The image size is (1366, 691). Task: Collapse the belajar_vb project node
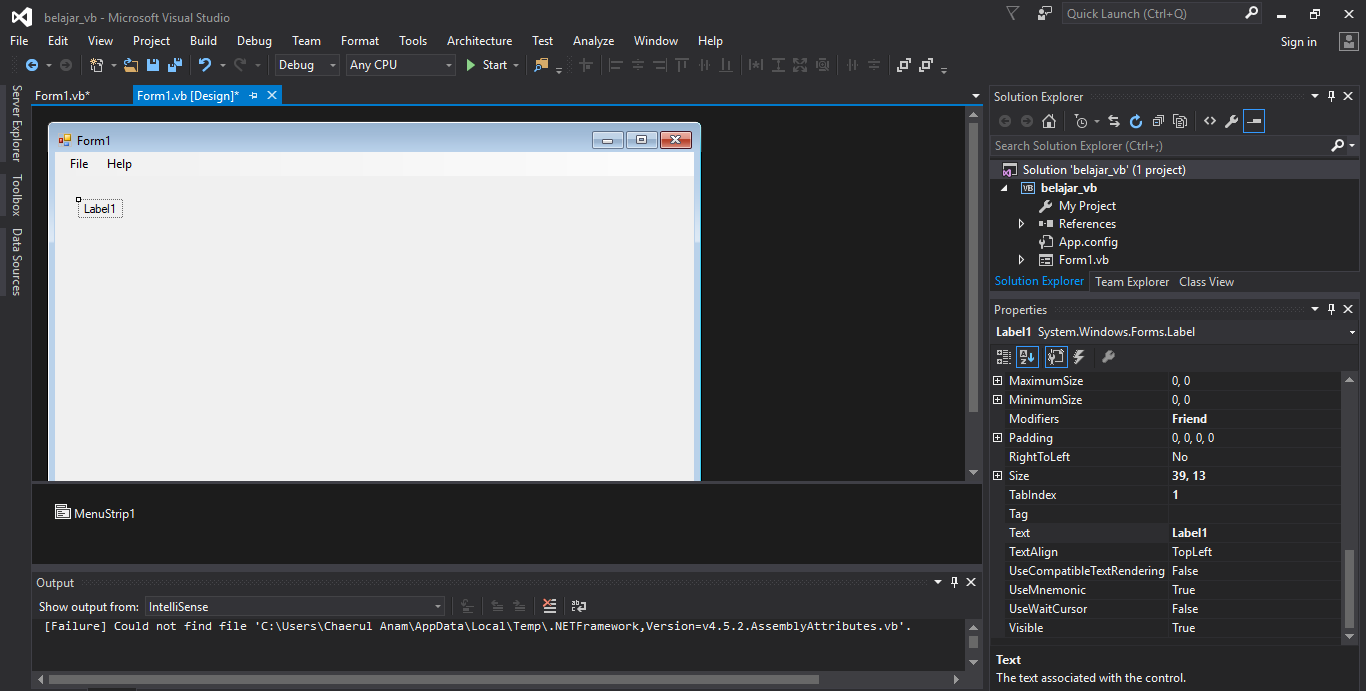pos(1004,188)
